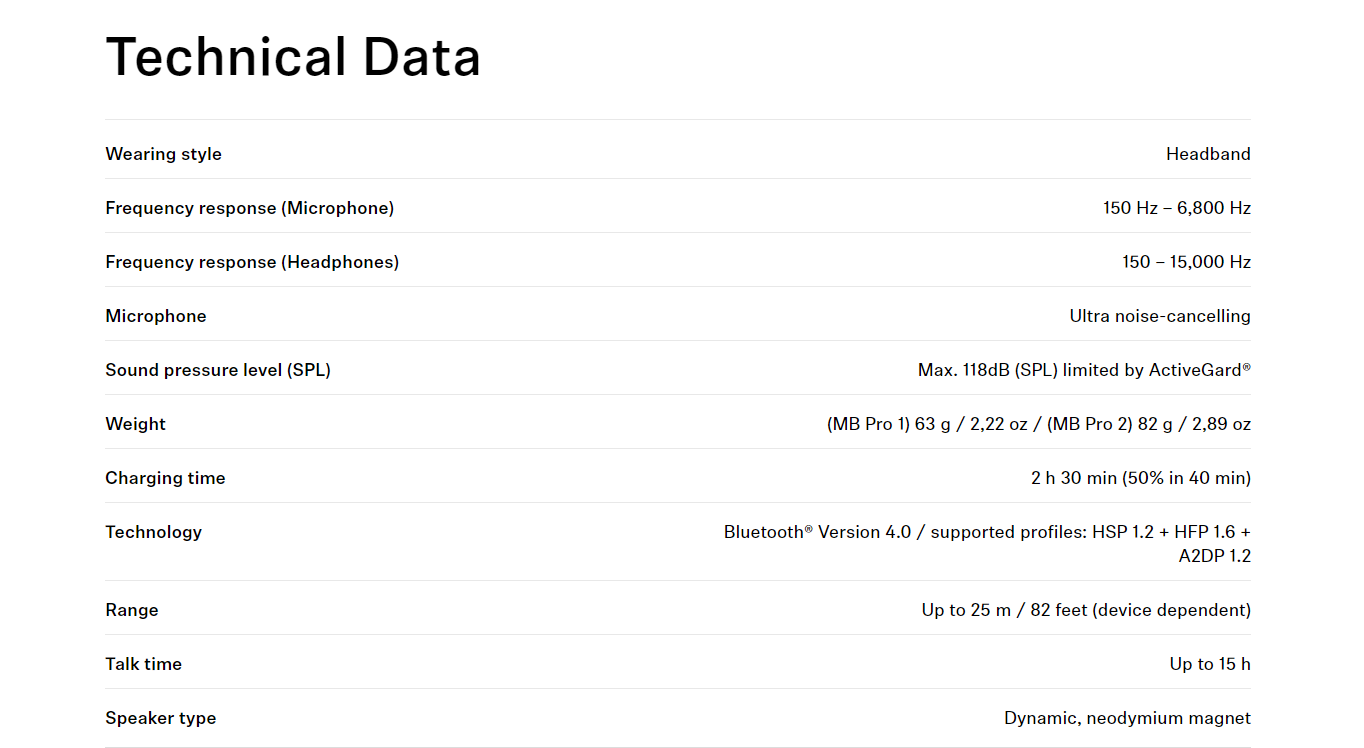
Task: Click the Sound pressure level (SPL) label
Action: (x=218, y=370)
